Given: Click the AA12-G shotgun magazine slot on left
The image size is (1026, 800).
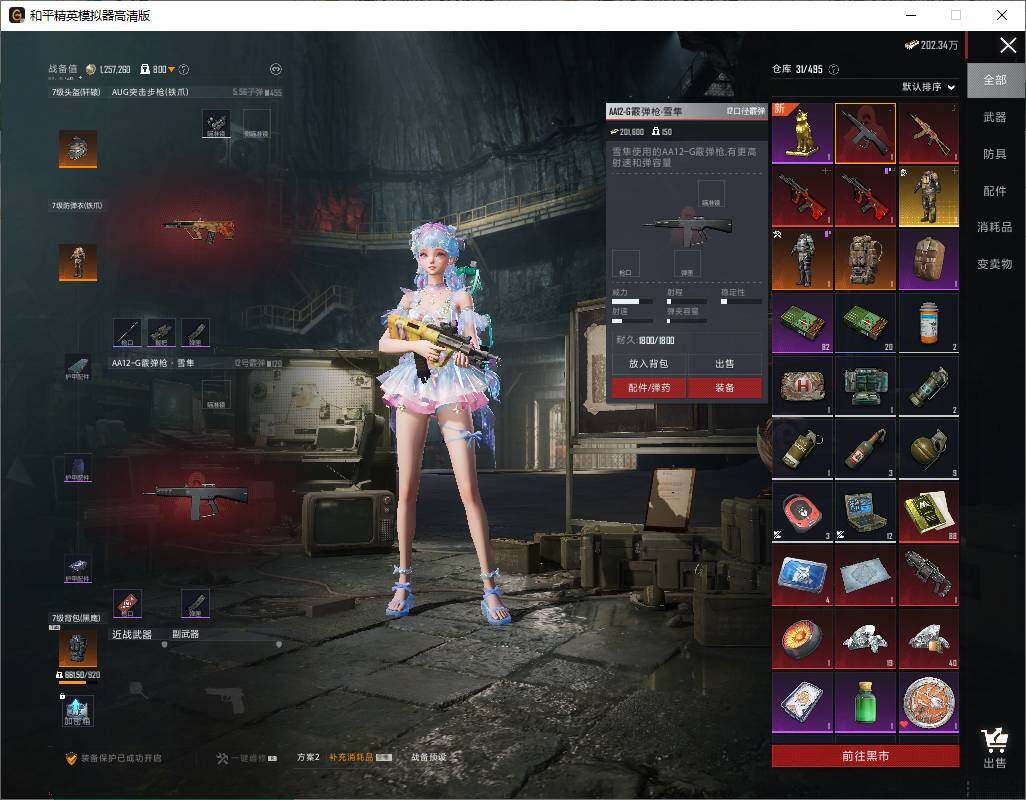Looking at the screenshot, I should pos(196,603).
